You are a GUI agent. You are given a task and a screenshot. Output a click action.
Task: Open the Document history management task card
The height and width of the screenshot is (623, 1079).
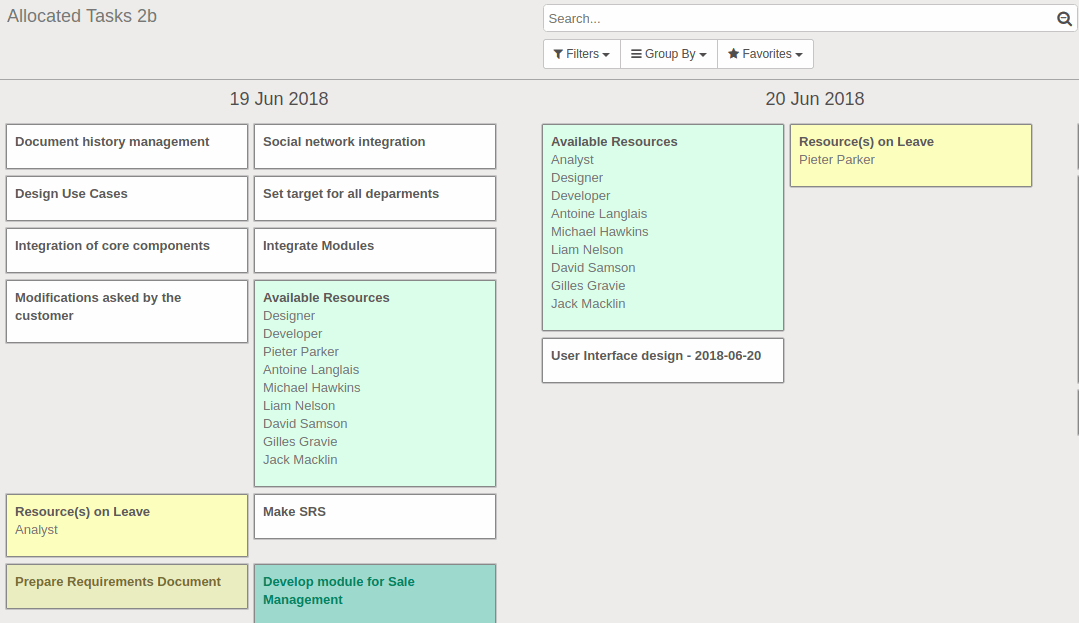coord(126,146)
